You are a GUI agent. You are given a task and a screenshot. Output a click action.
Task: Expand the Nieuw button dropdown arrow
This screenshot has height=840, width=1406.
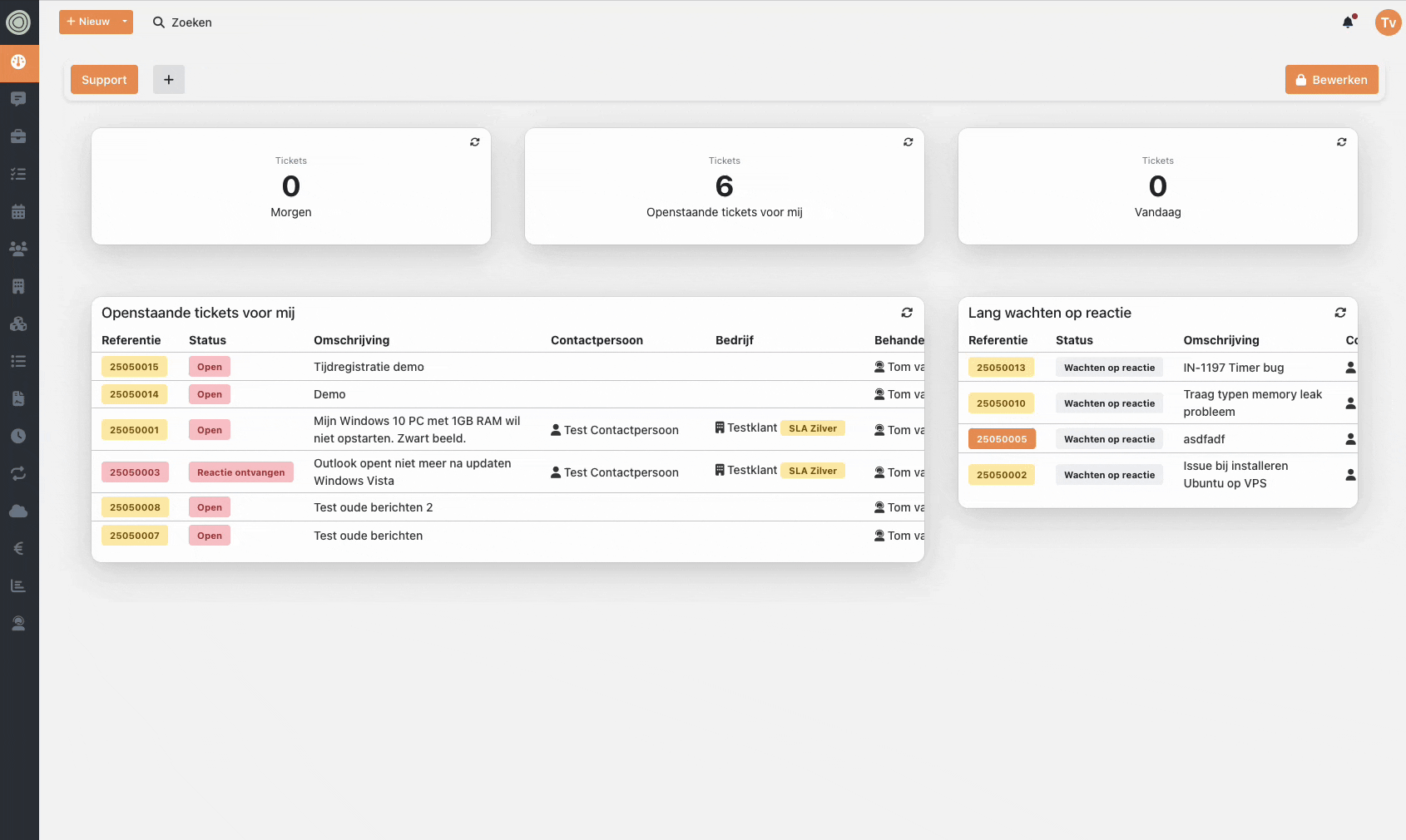click(125, 22)
